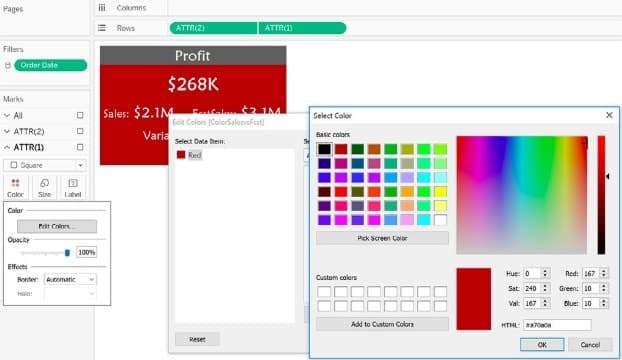Click the Val value field

(532, 303)
